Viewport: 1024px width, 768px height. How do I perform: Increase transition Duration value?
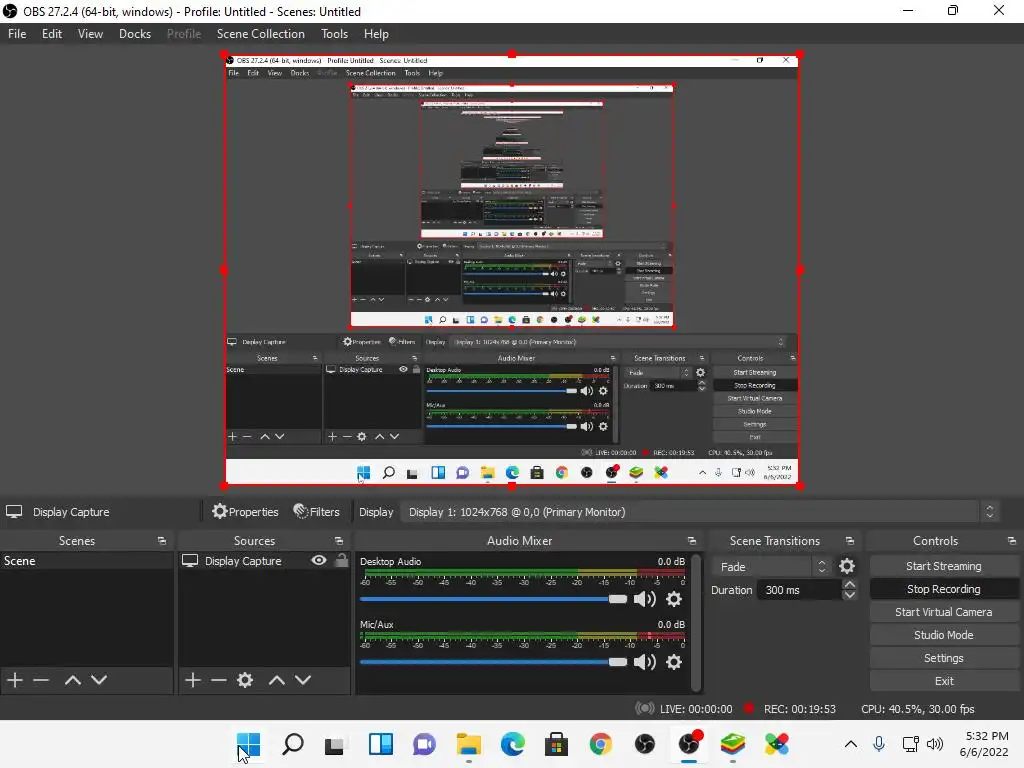[x=850, y=584]
